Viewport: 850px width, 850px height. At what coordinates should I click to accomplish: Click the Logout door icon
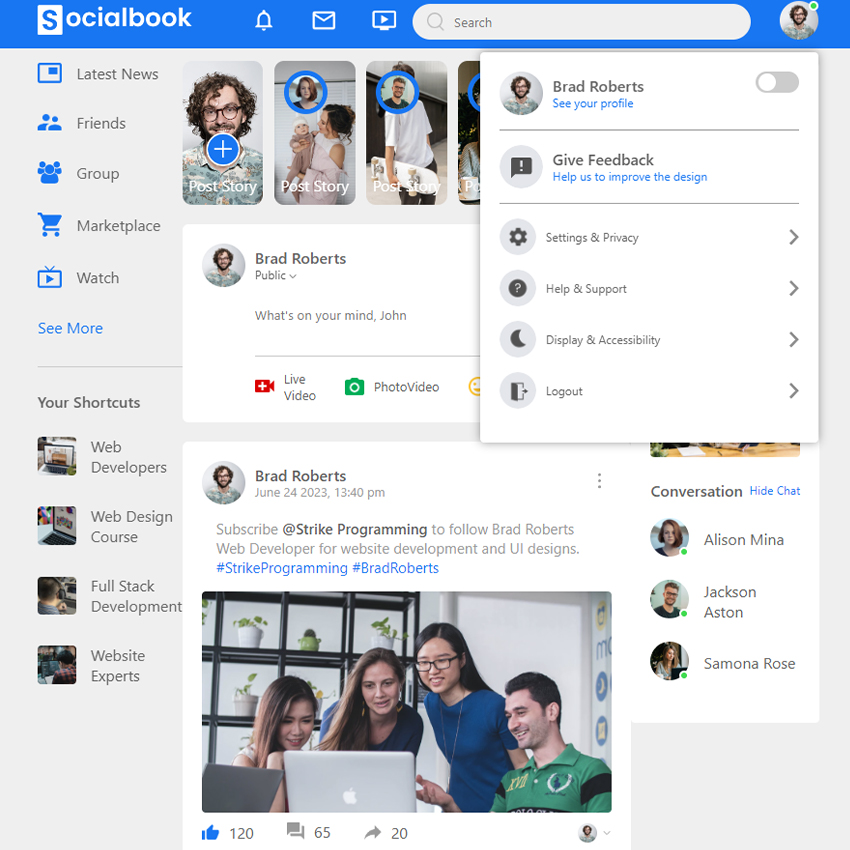[518, 390]
